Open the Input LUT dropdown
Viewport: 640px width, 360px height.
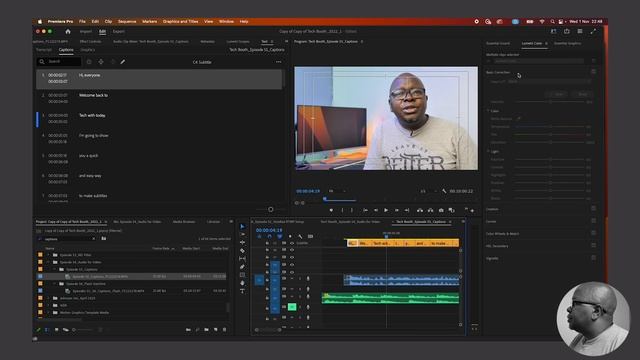549,81
